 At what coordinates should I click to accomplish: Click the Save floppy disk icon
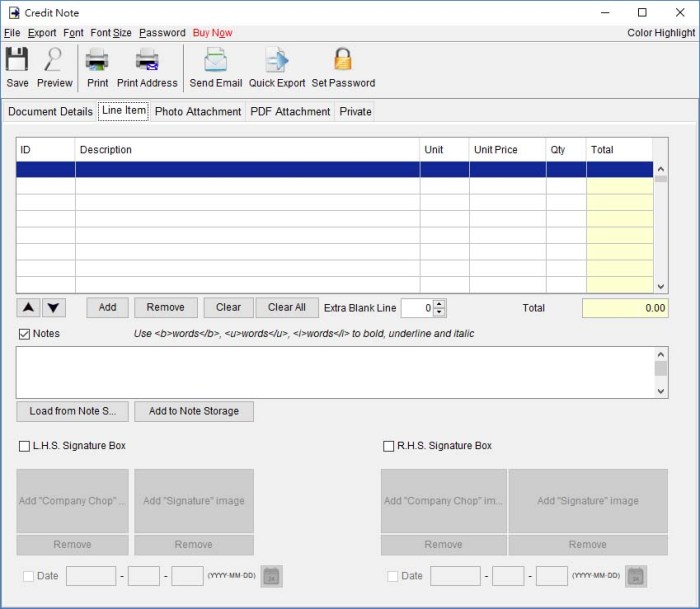17,59
